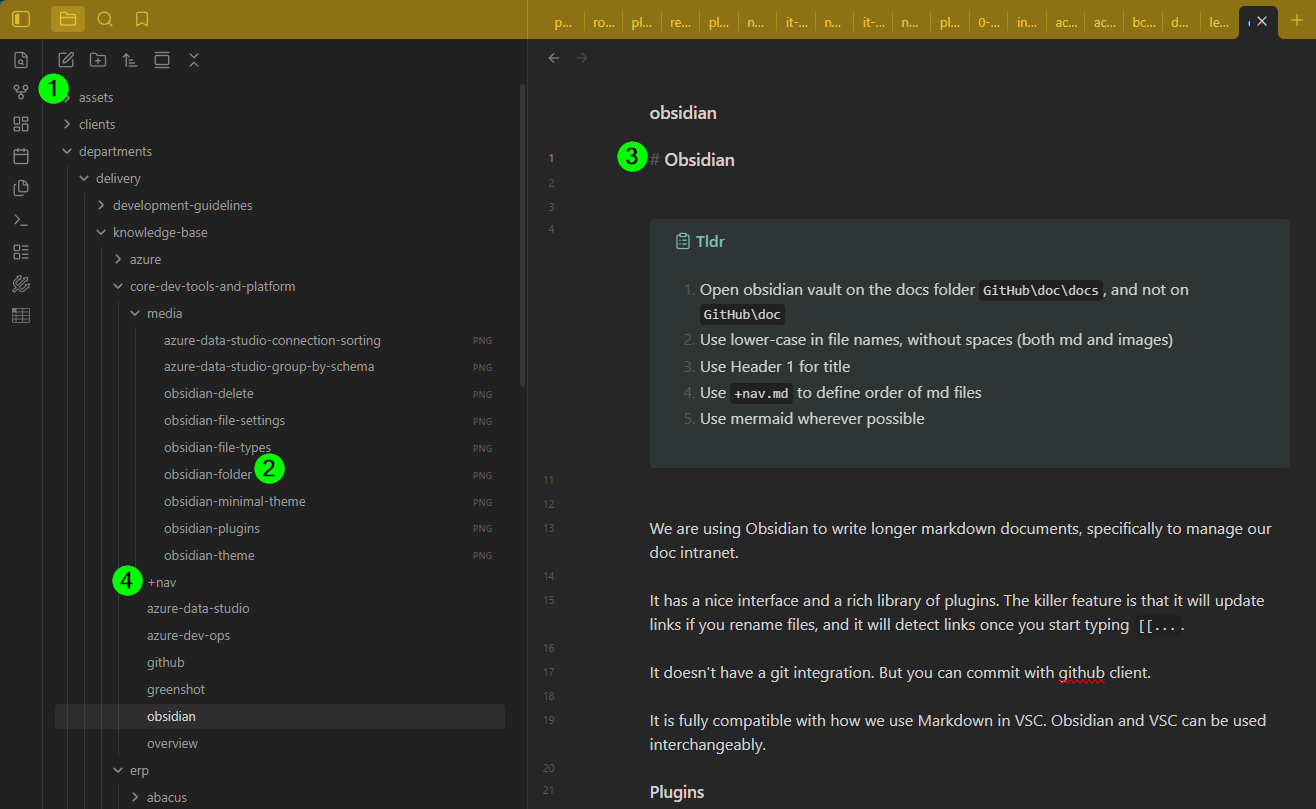
Task: Collapse the knowledge-base folder chevron
Action: point(101,232)
